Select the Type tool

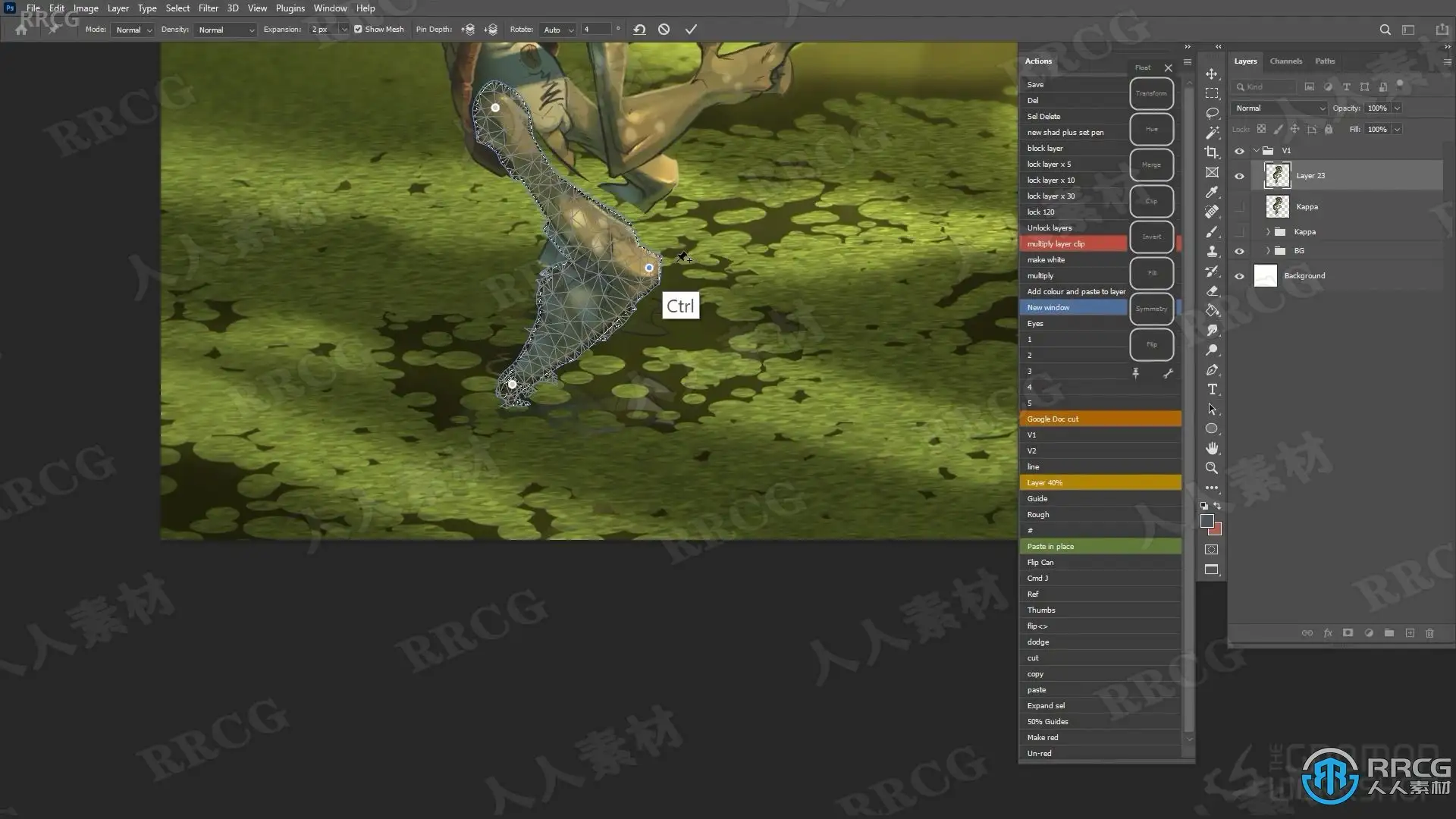pyautogui.click(x=1212, y=390)
